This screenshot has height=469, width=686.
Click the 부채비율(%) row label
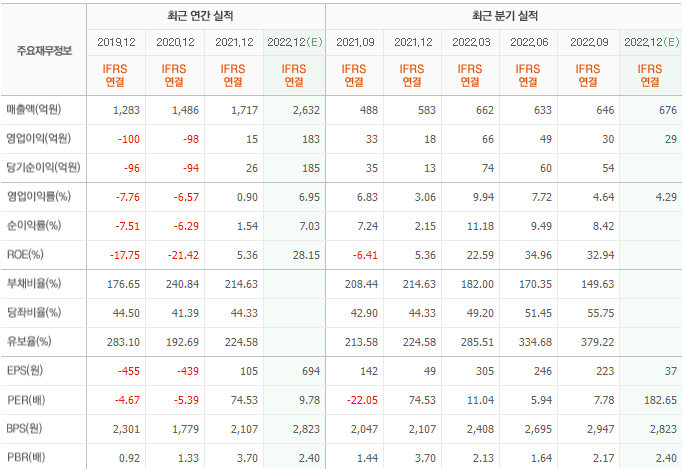(x=34, y=284)
